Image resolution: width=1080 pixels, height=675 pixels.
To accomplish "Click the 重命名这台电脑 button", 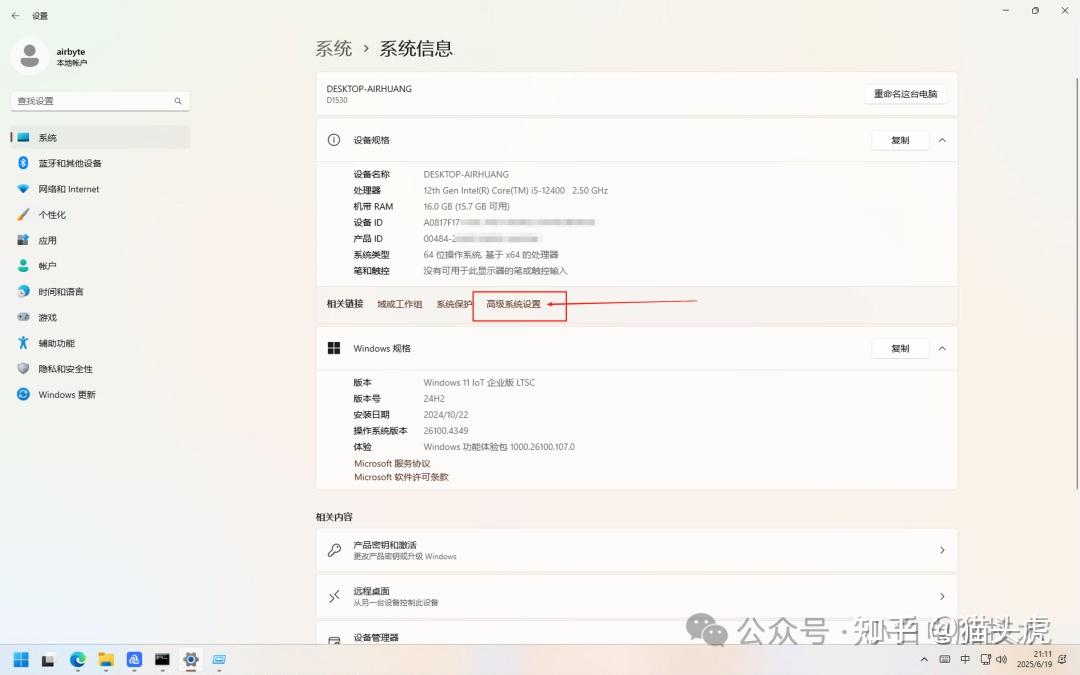I will tap(905, 92).
